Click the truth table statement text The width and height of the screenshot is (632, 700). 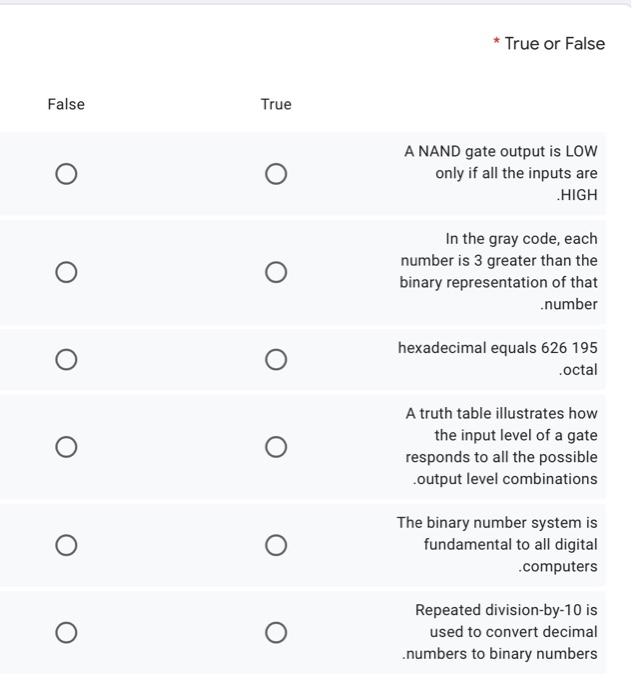[x=502, y=446]
